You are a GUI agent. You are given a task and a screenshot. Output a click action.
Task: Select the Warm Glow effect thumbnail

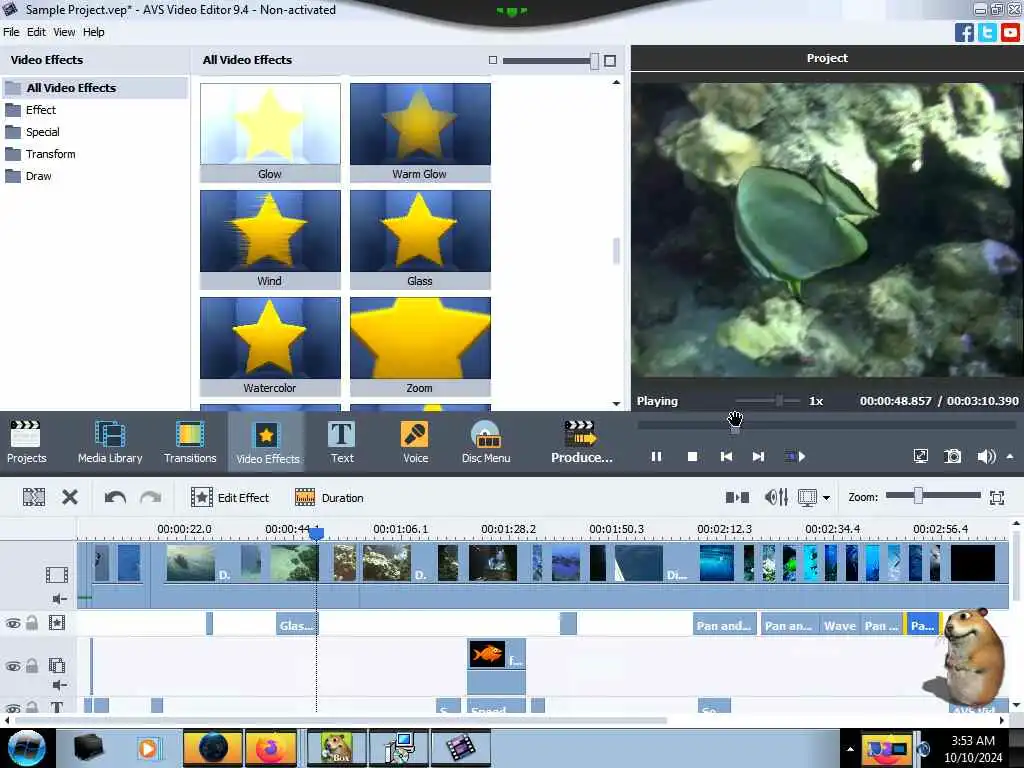point(420,132)
